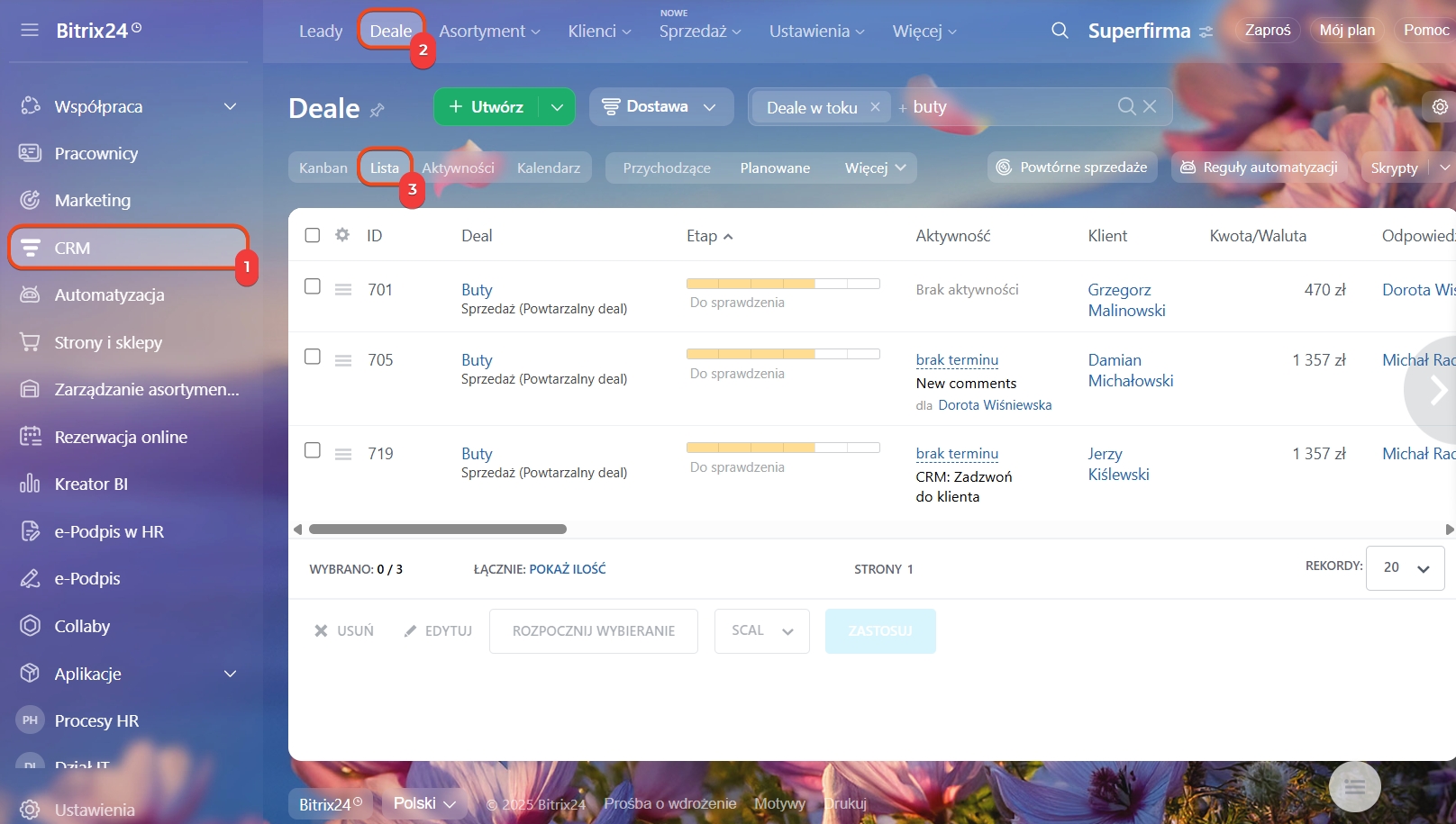Switch to the Kanban view
The height and width of the screenshot is (824, 1456).
(323, 168)
